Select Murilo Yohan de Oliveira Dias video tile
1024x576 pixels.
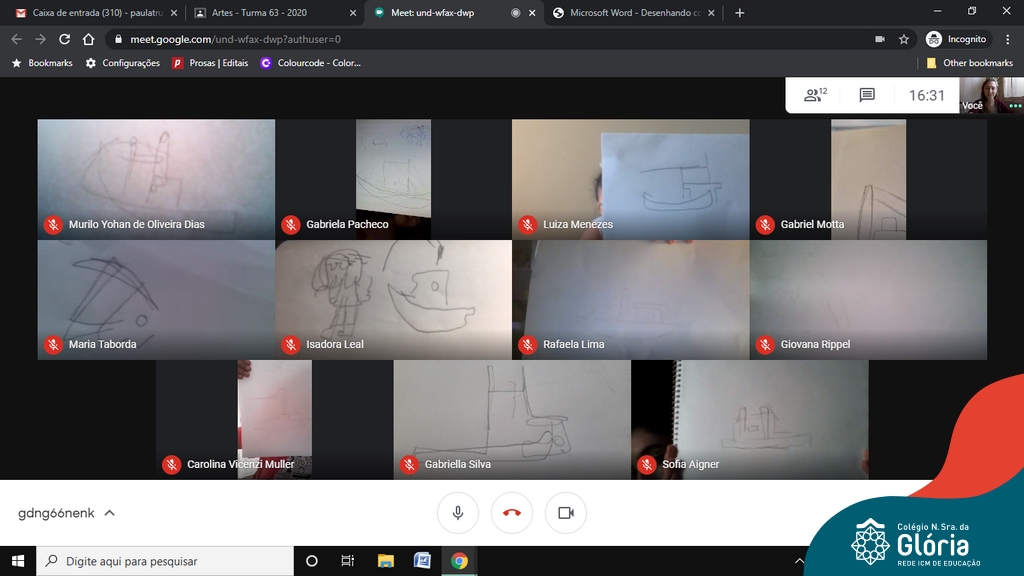pos(156,179)
